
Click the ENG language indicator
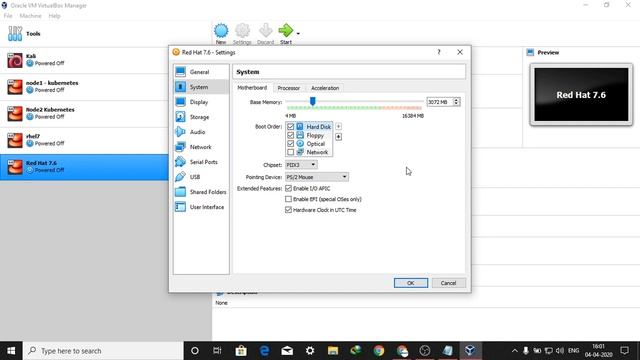point(573,351)
